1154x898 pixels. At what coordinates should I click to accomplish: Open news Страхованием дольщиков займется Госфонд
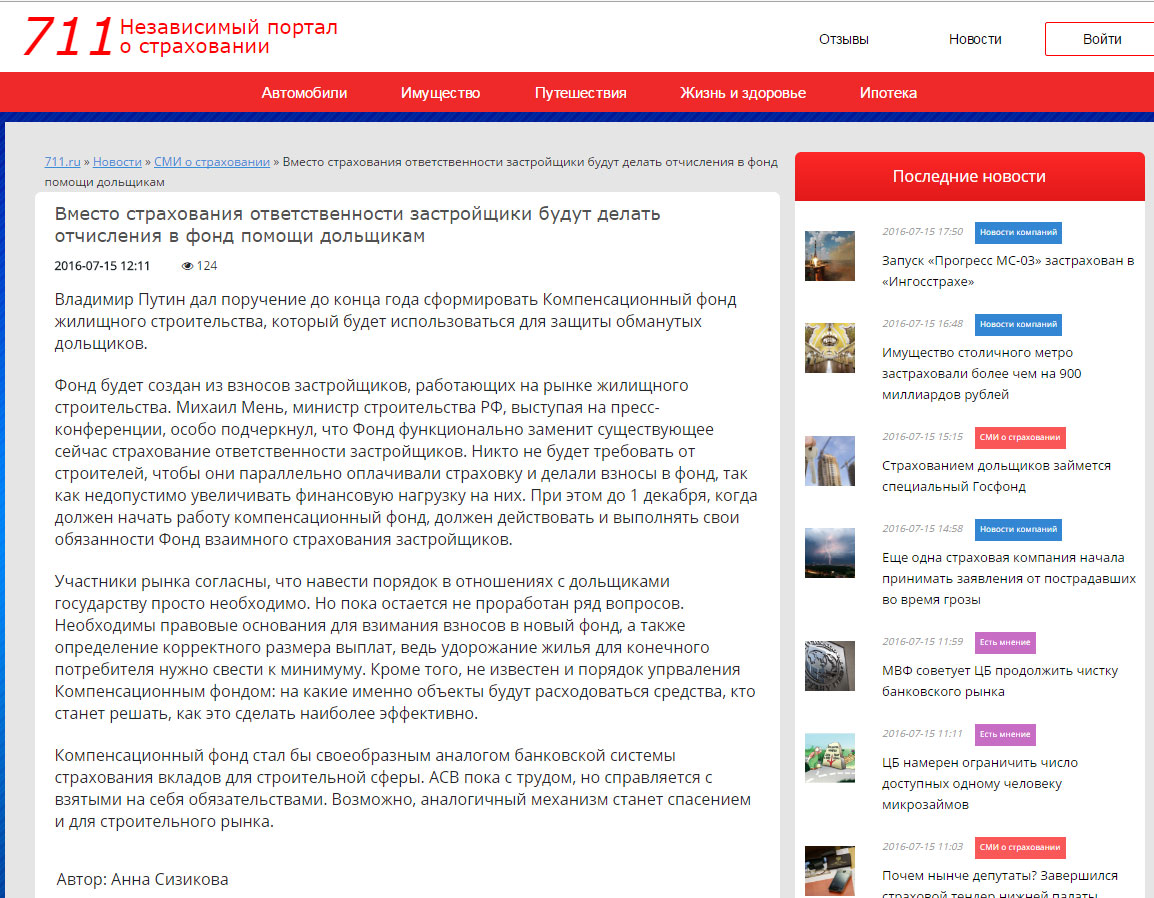[x=996, y=476]
